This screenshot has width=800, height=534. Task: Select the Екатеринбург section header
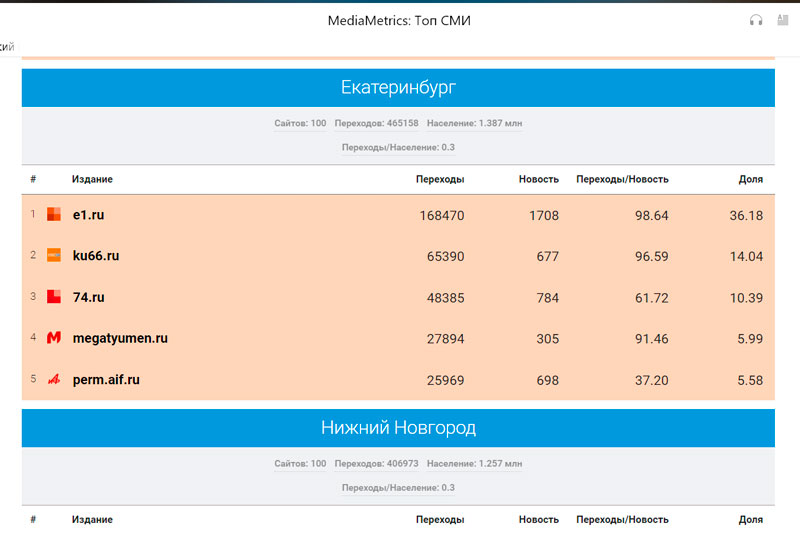click(398, 88)
